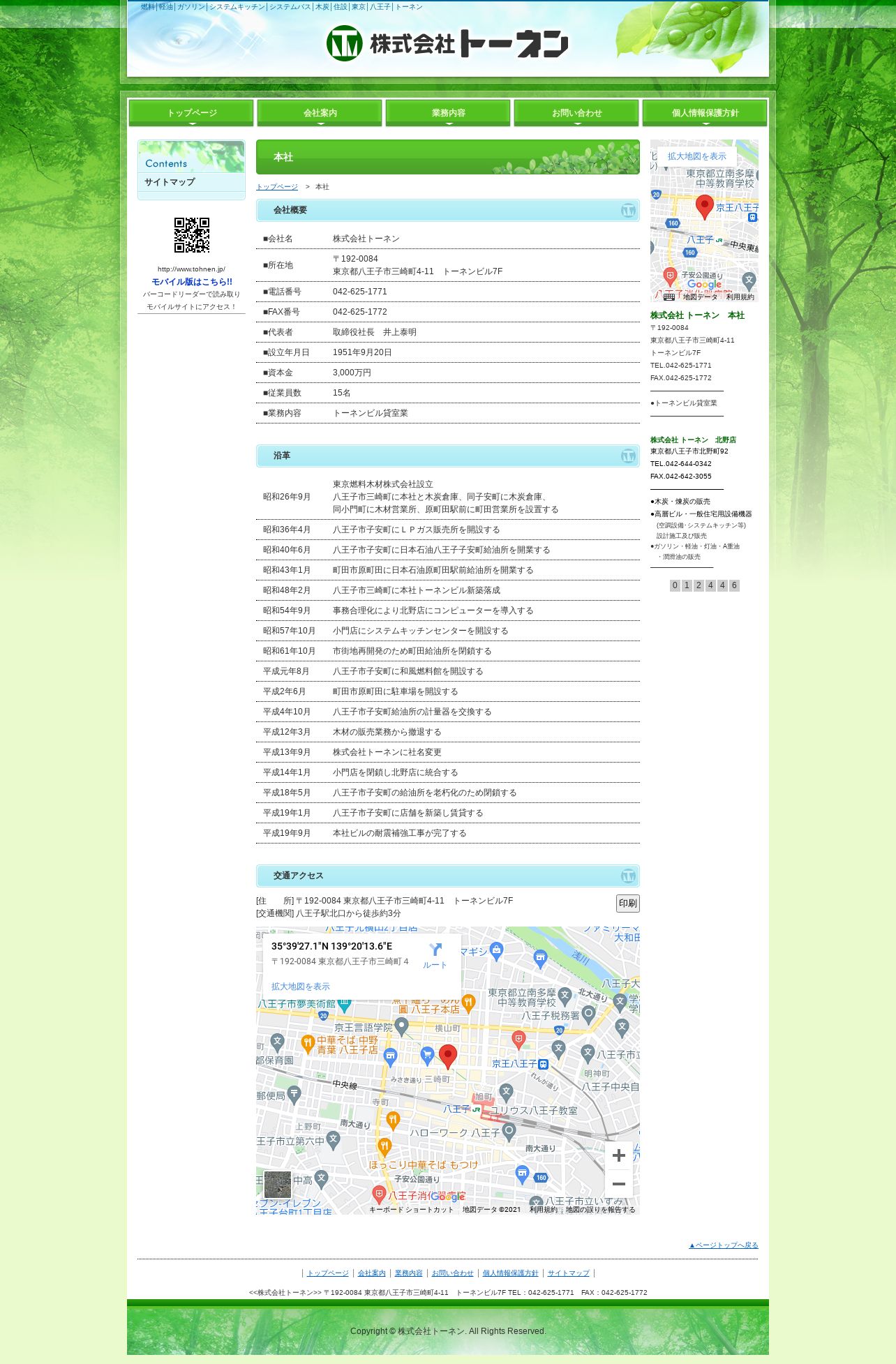Click the visitor counter digits
Viewport: 896px width, 1364px height.
[704, 585]
